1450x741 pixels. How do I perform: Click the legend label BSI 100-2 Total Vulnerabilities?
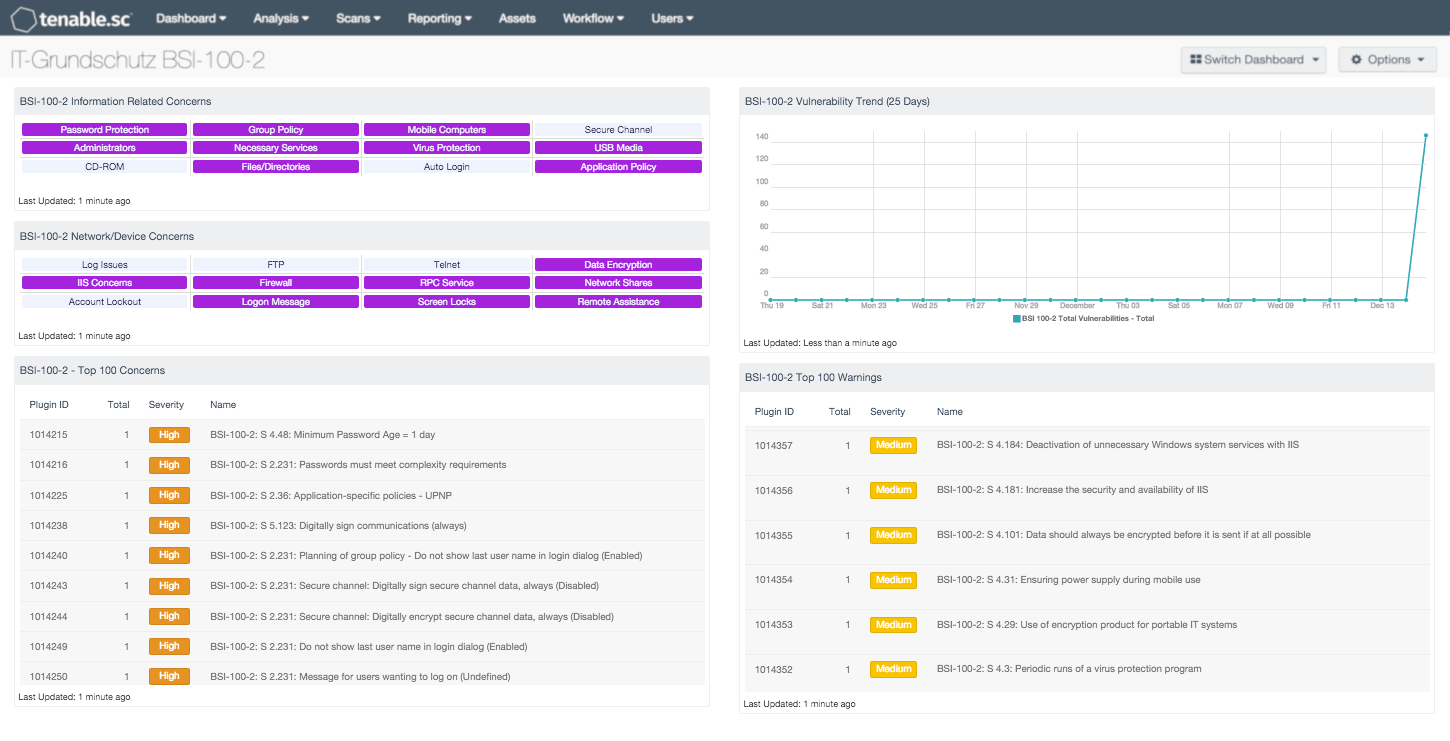[x=1088, y=319]
